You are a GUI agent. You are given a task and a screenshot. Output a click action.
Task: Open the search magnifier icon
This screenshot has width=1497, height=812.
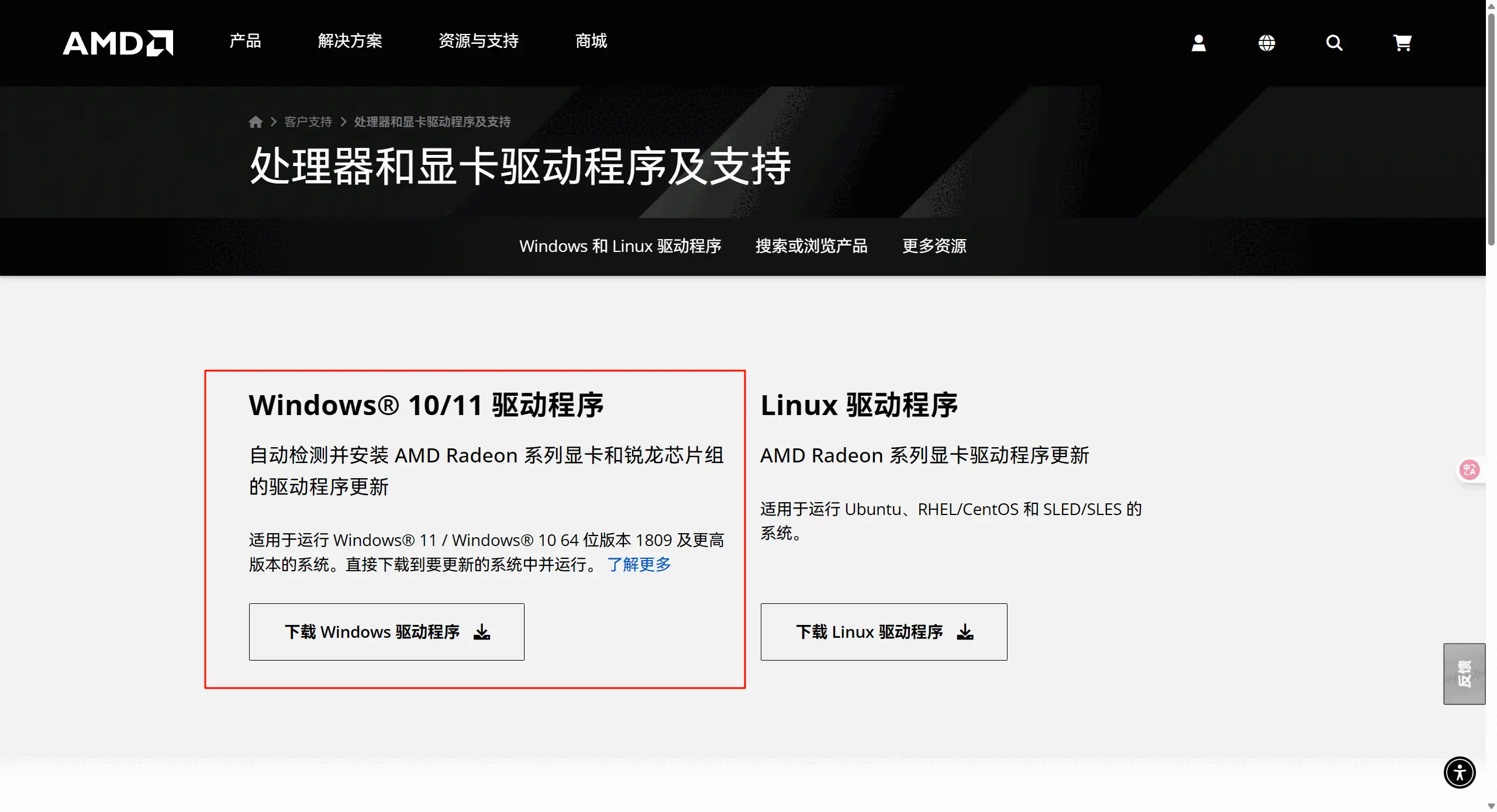coord(1334,43)
